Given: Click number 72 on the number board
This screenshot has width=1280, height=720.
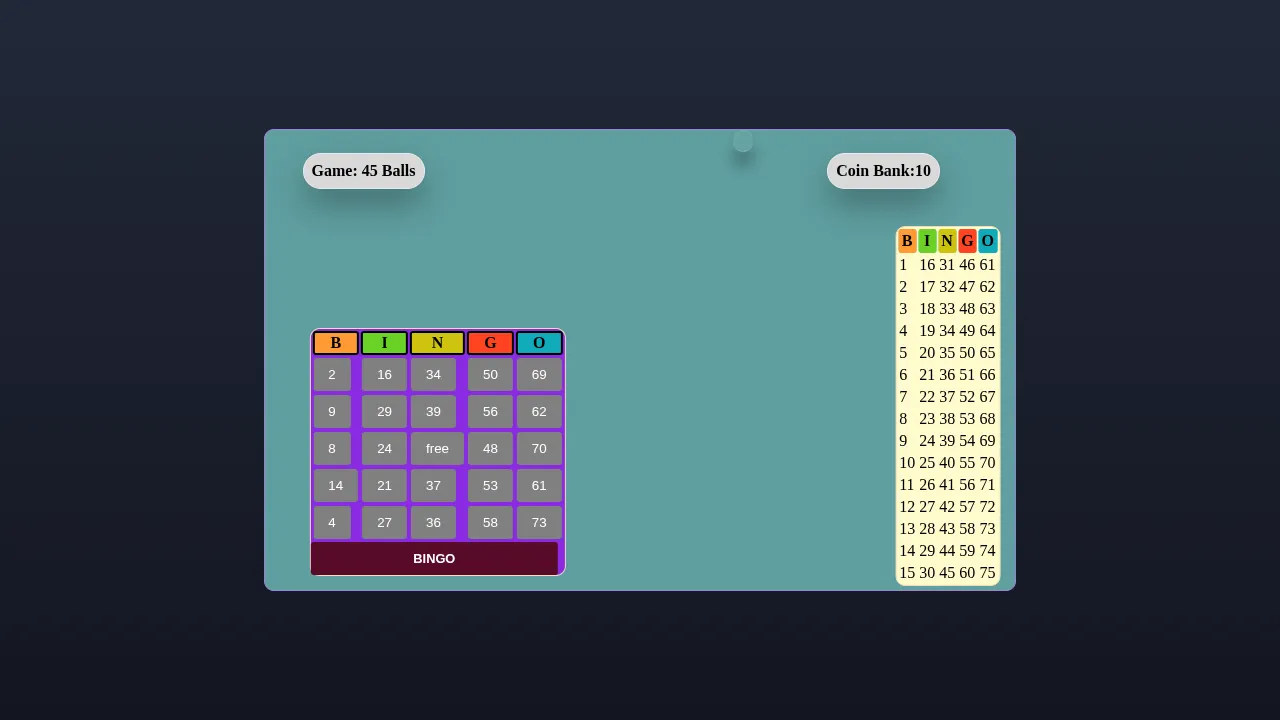Looking at the screenshot, I should 988,507.
